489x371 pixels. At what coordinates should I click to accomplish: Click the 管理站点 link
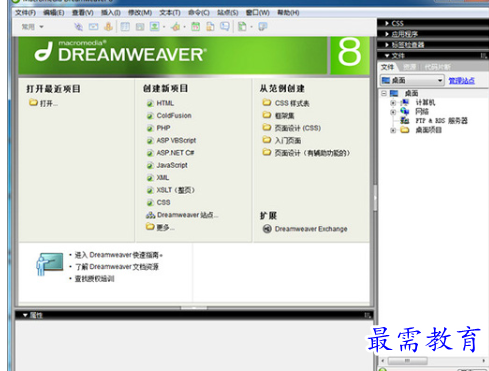pyautogui.click(x=462, y=80)
